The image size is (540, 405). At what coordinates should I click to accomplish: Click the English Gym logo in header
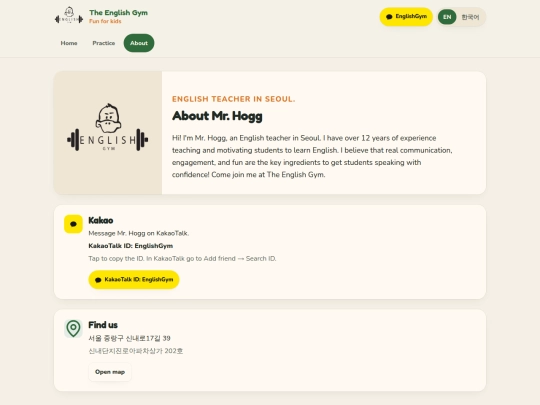[x=69, y=16]
